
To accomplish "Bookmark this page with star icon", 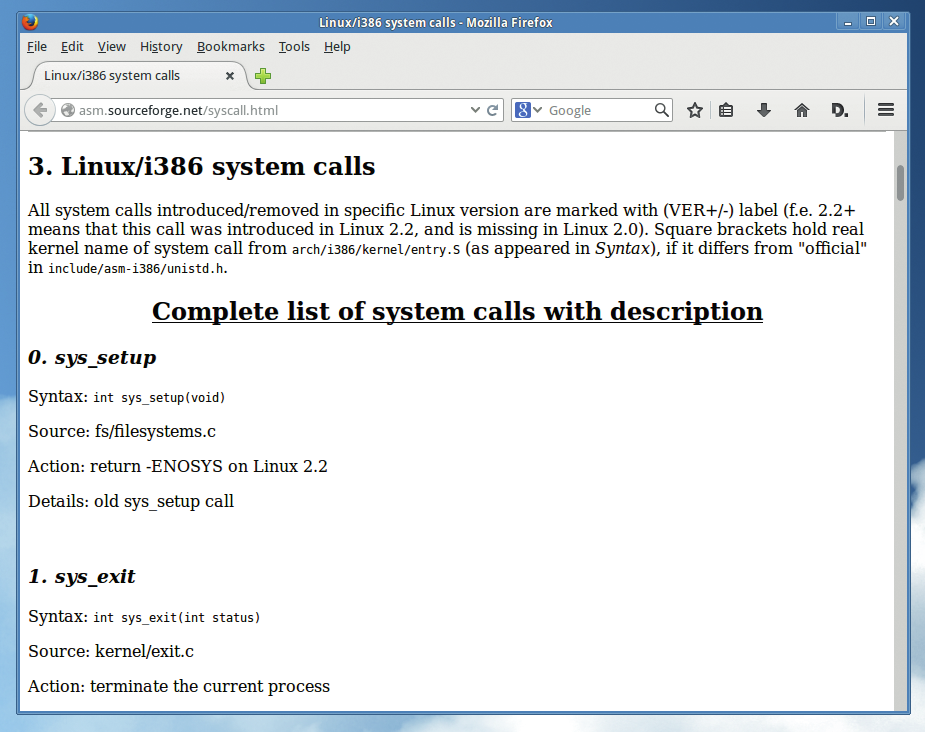I will 695,110.
